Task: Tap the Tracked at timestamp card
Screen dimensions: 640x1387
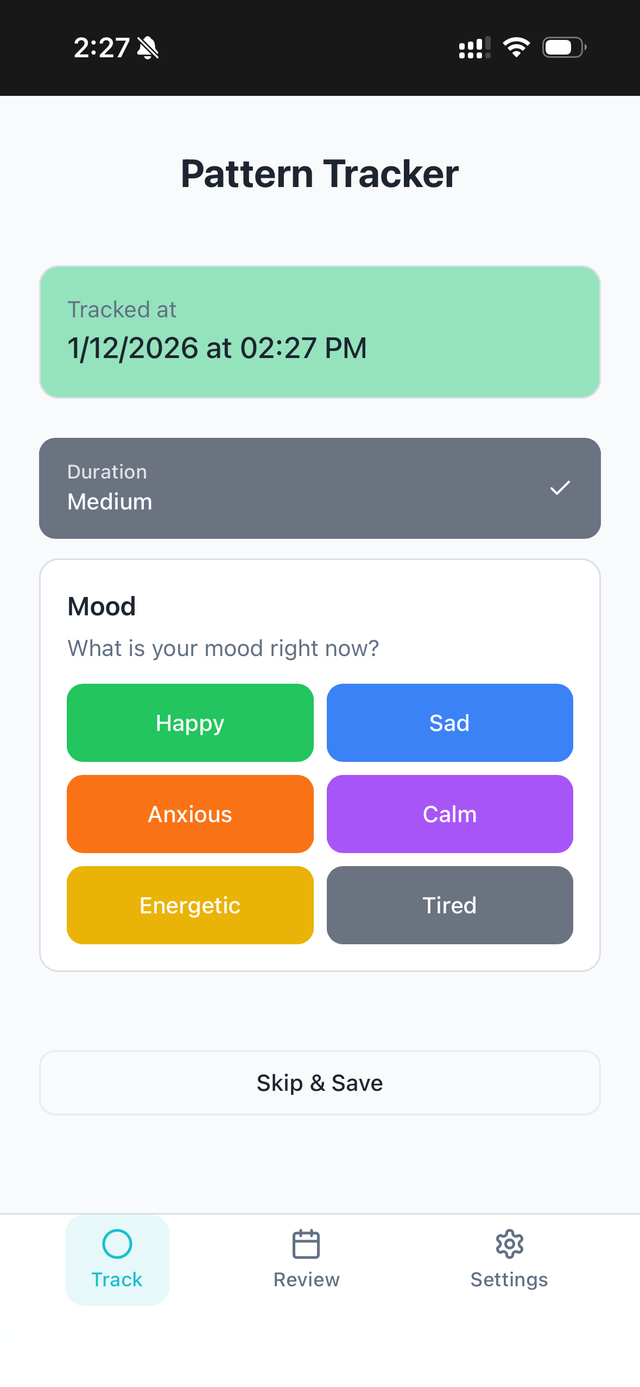Action: 319,331
